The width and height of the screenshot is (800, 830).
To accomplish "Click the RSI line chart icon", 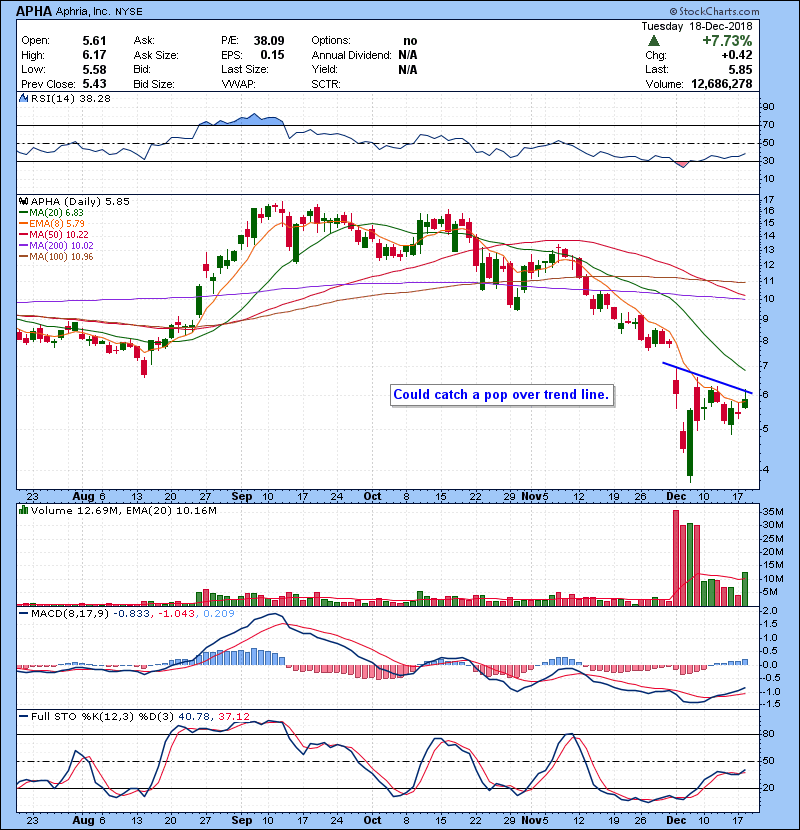I will (23, 98).
